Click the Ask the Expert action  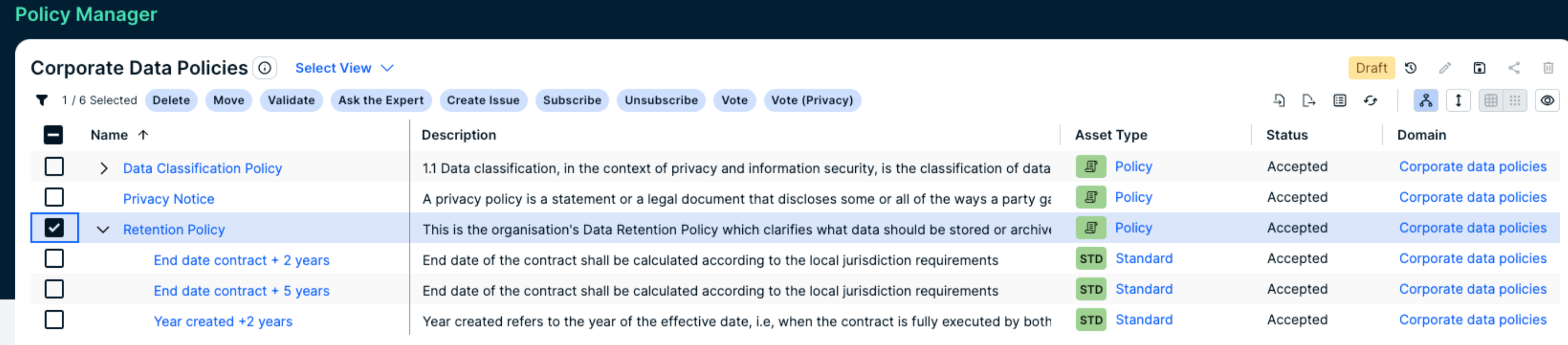pyautogui.click(x=380, y=100)
